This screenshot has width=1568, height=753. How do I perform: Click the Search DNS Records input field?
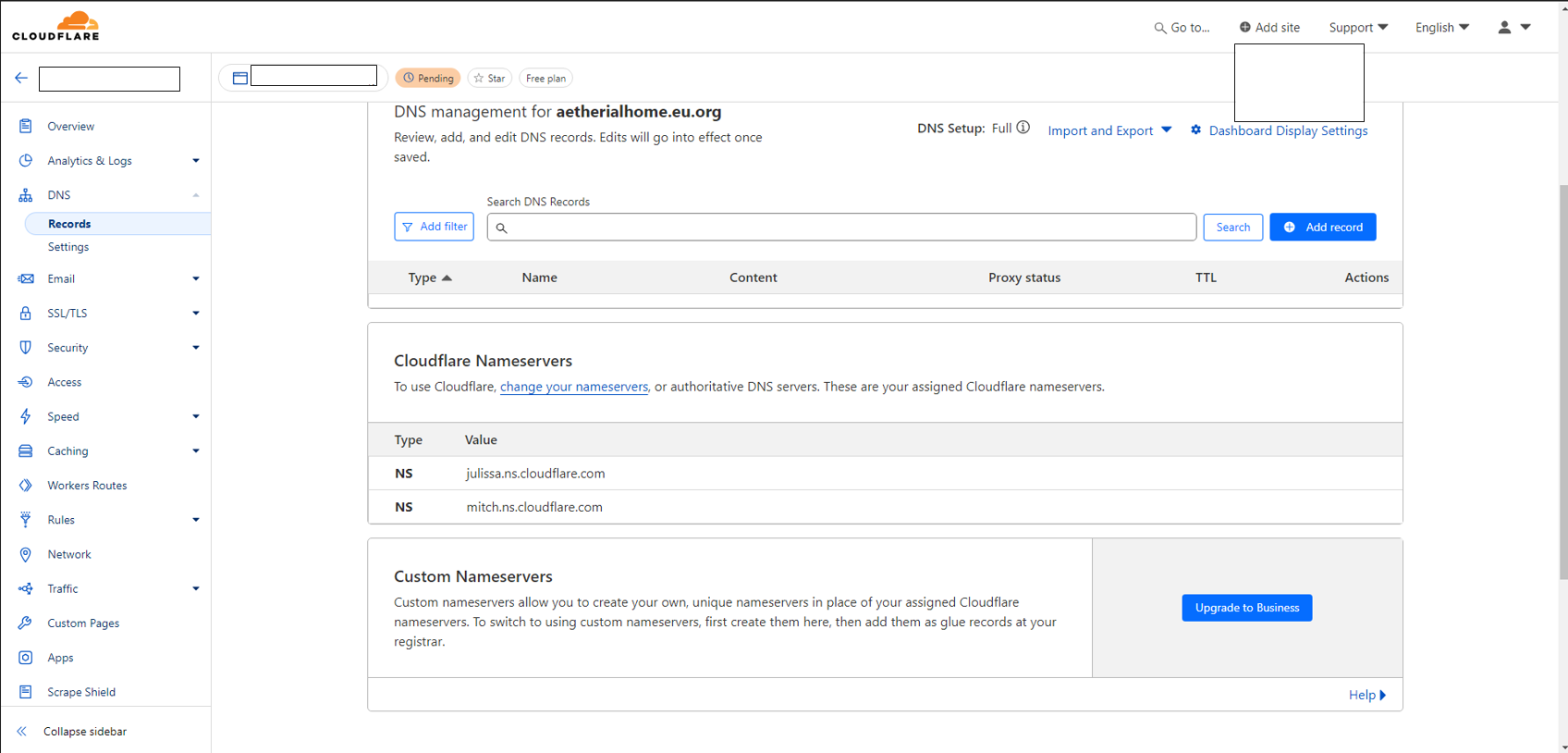(x=841, y=227)
